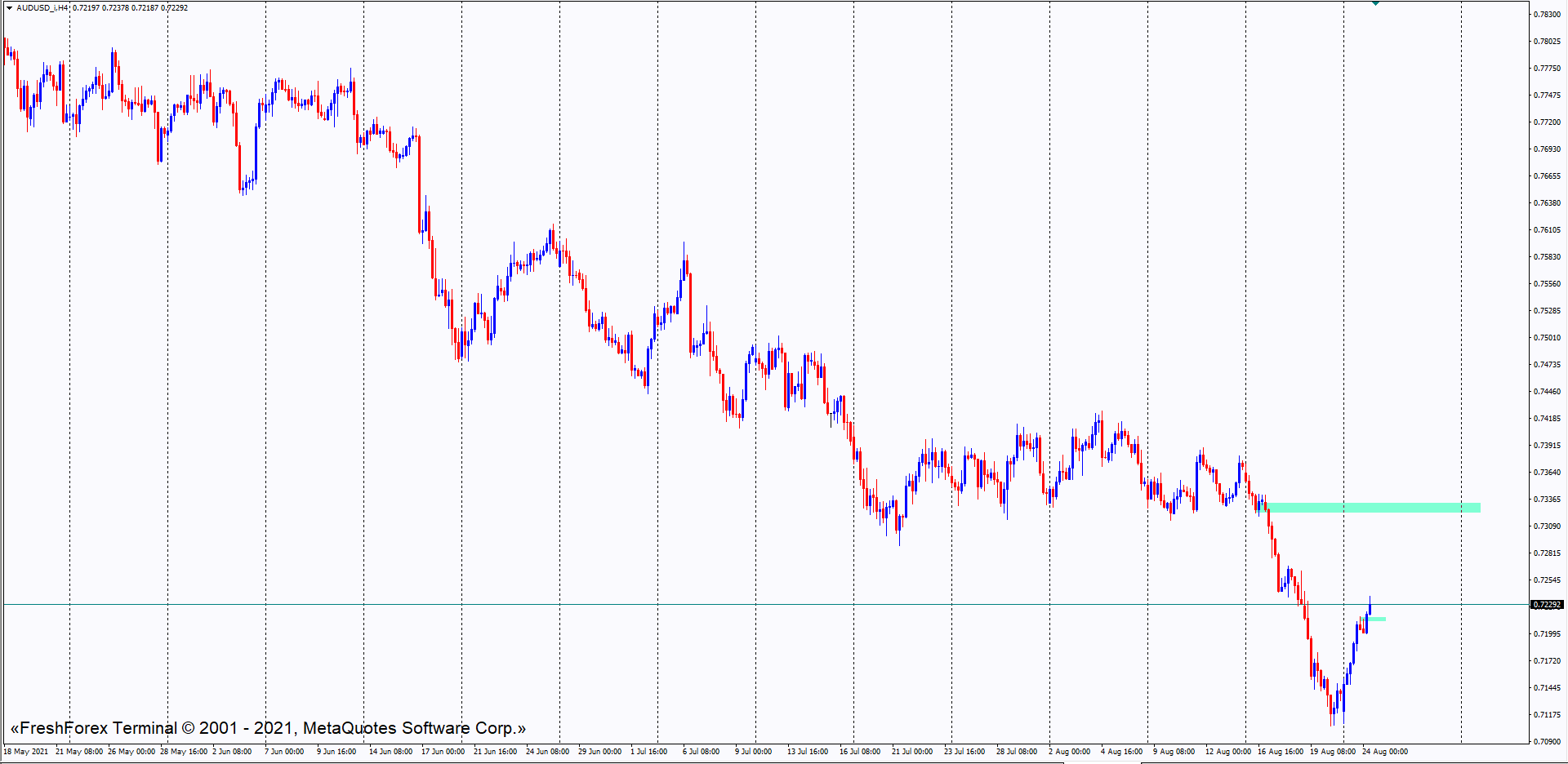Click the 24 Jun 08:00 time label

pos(547,752)
